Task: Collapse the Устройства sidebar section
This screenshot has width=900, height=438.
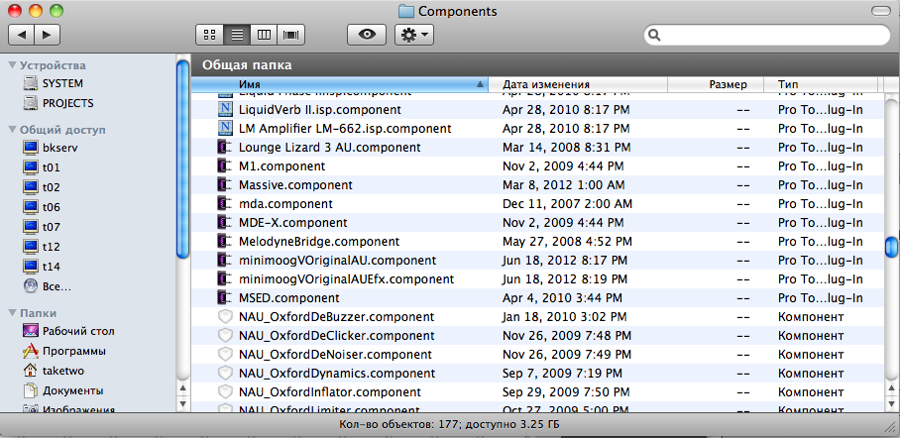Action: tap(13, 65)
